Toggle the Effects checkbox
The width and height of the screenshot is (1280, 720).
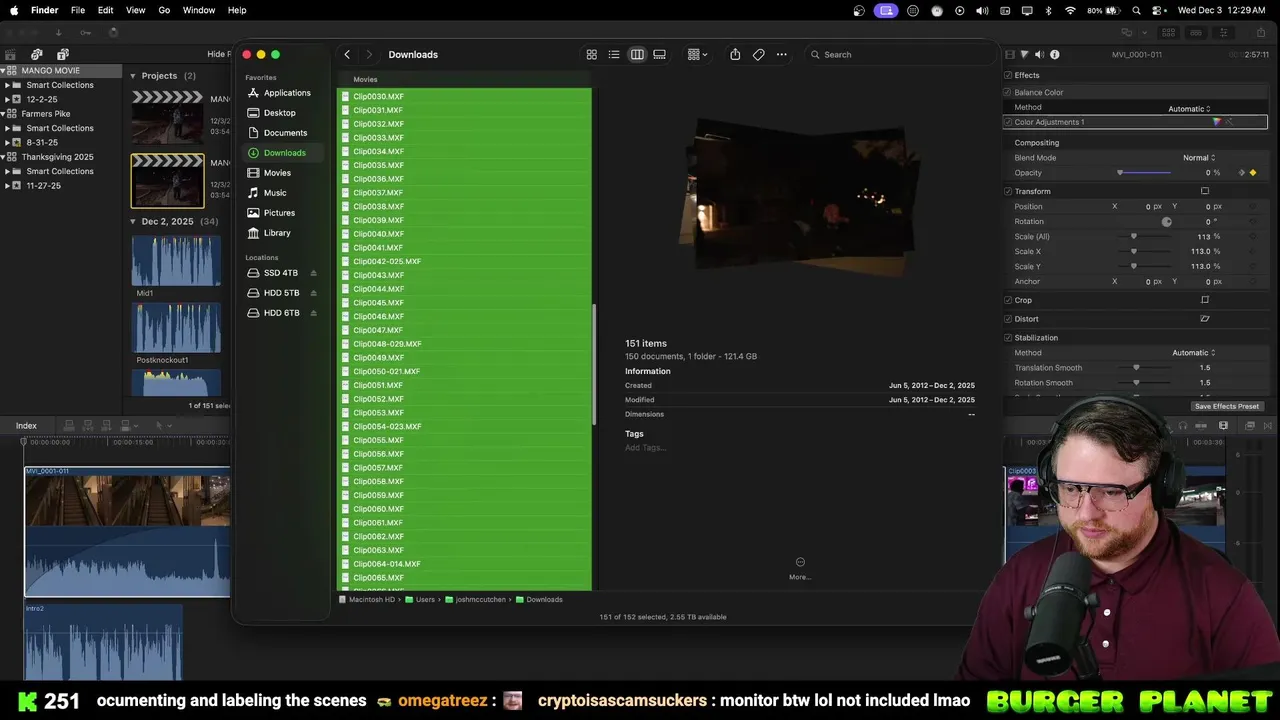(1008, 75)
